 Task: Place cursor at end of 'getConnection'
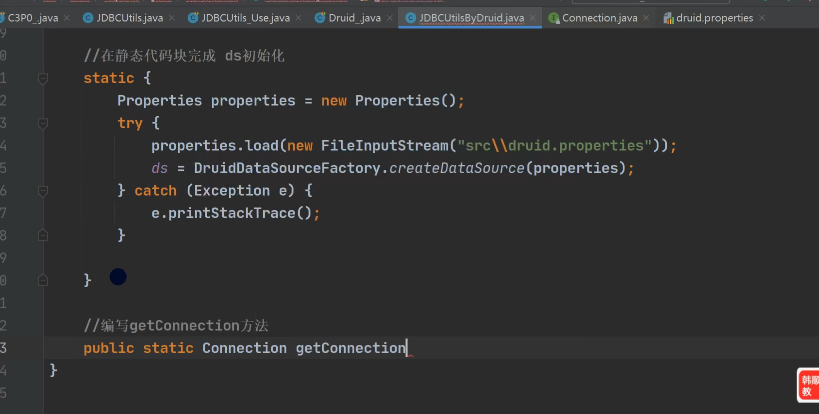[406, 348]
